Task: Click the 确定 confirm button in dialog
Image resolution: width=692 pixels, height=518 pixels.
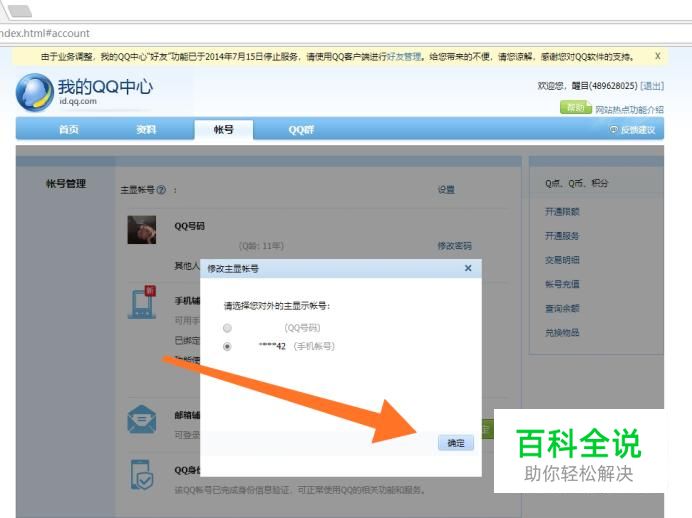Action: 456,443
